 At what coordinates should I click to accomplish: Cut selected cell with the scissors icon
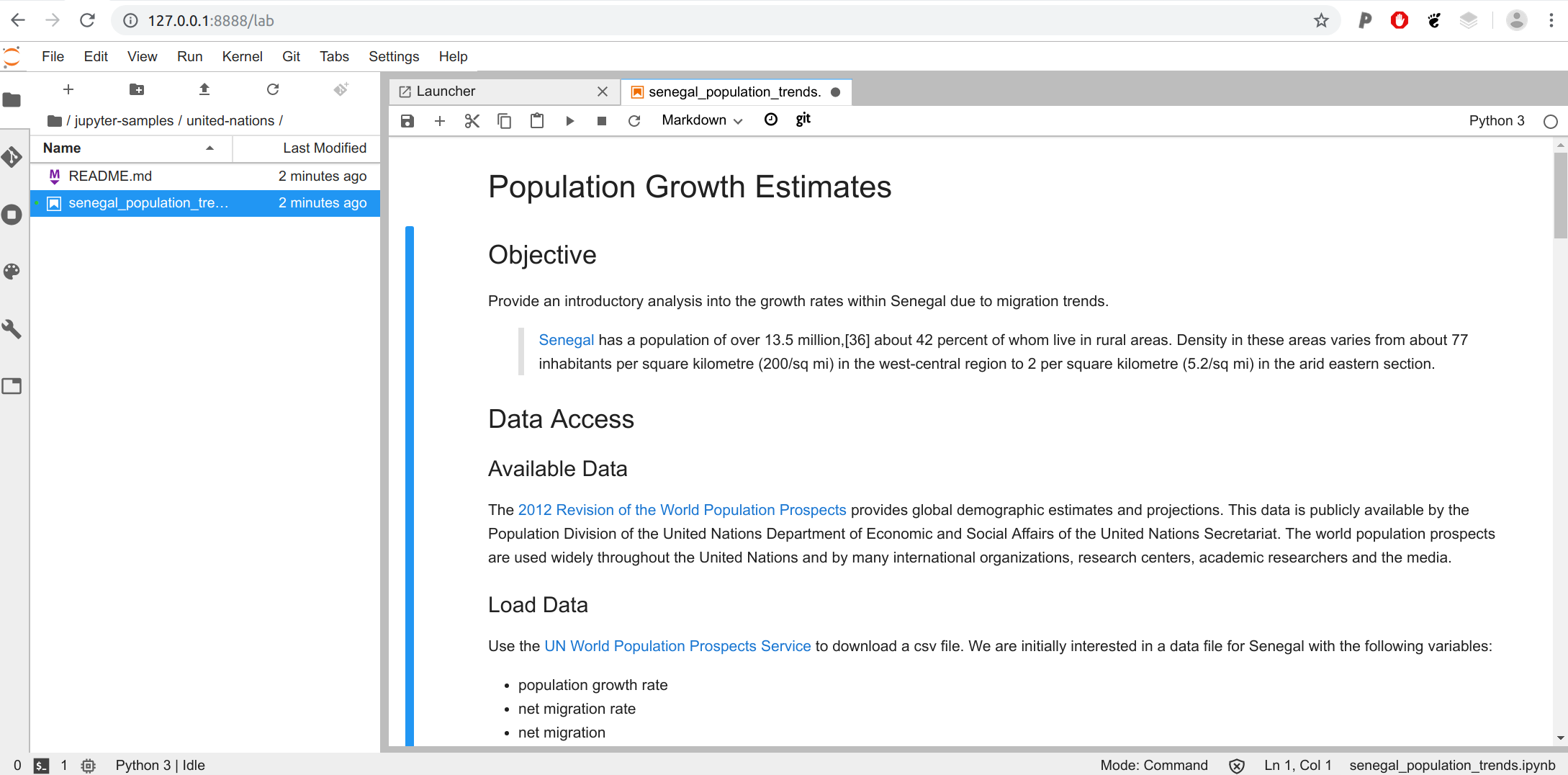coord(472,121)
